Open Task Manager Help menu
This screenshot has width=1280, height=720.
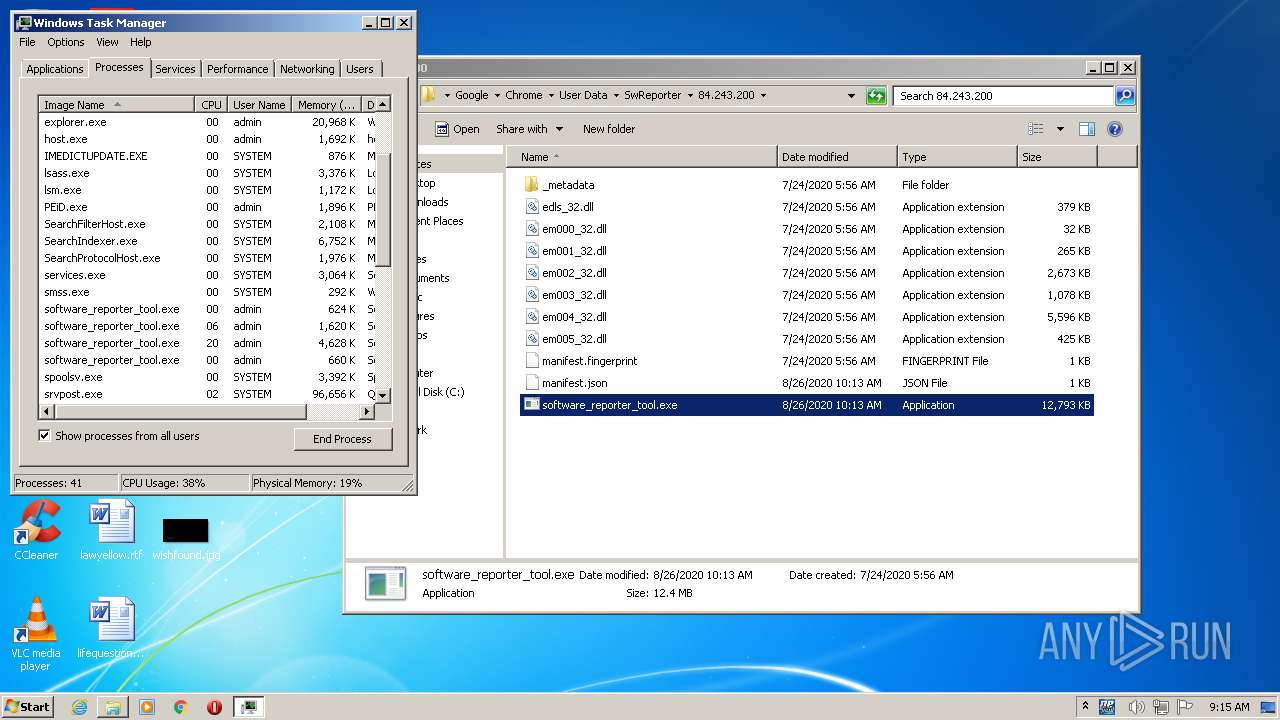point(141,42)
